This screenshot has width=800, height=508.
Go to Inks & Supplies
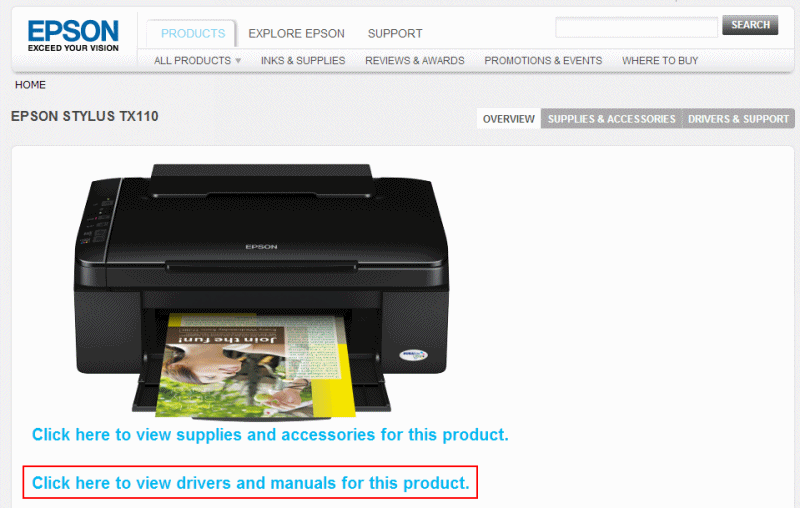coord(303,61)
